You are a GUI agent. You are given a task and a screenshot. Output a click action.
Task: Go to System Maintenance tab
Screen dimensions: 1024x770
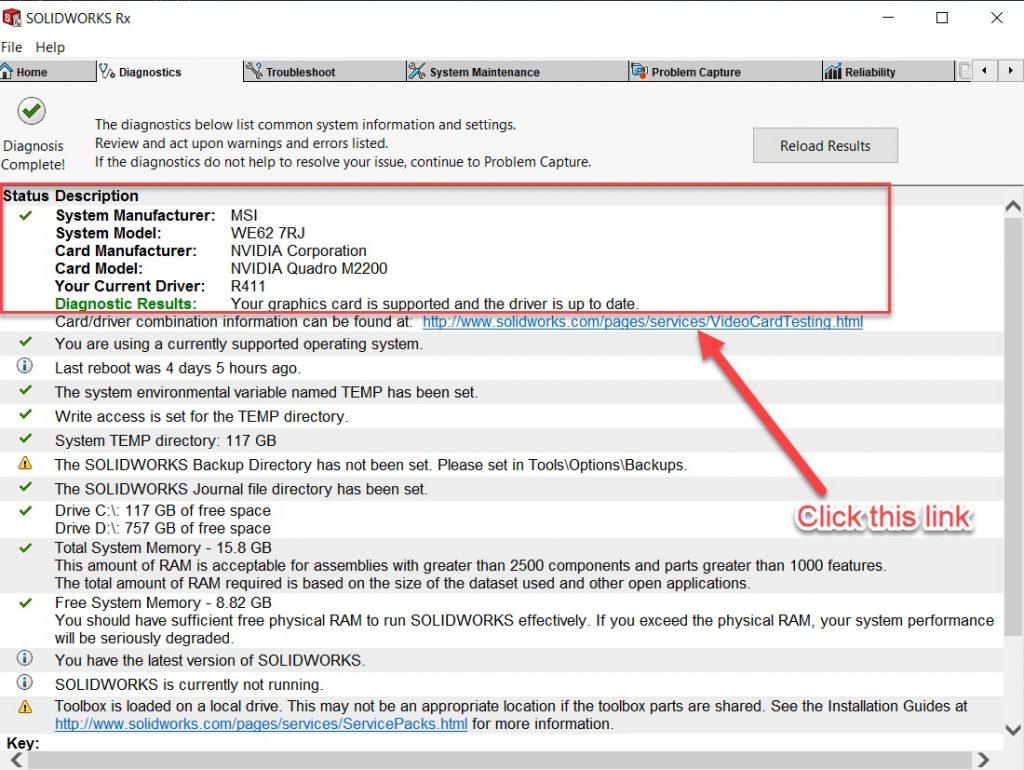point(517,71)
